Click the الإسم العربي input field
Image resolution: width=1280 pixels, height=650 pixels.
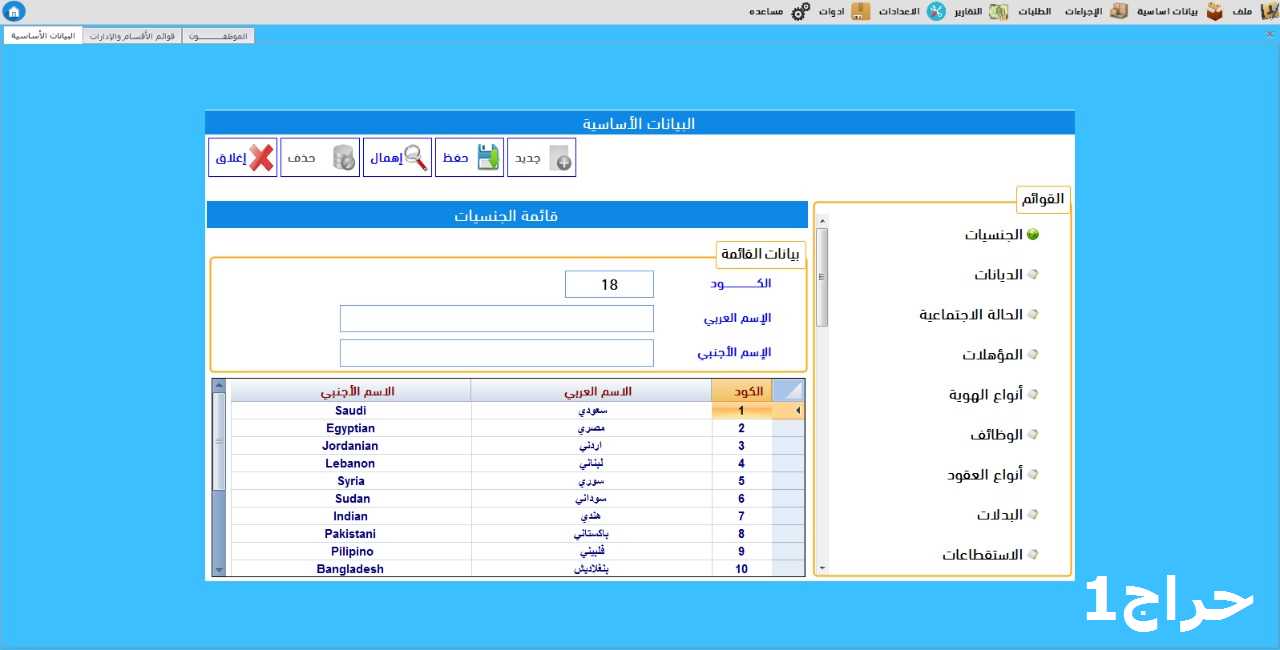tap(497, 319)
